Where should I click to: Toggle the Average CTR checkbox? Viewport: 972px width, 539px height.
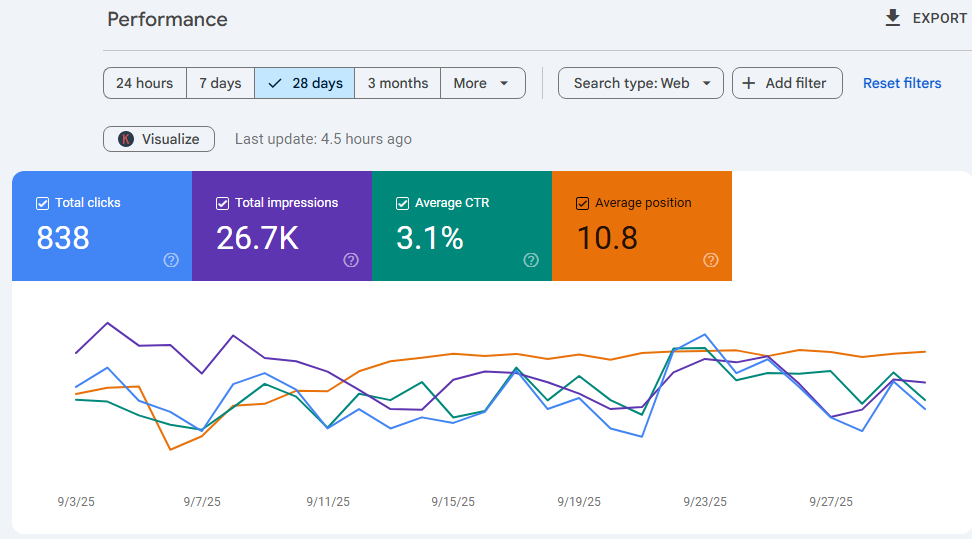pos(402,203)
